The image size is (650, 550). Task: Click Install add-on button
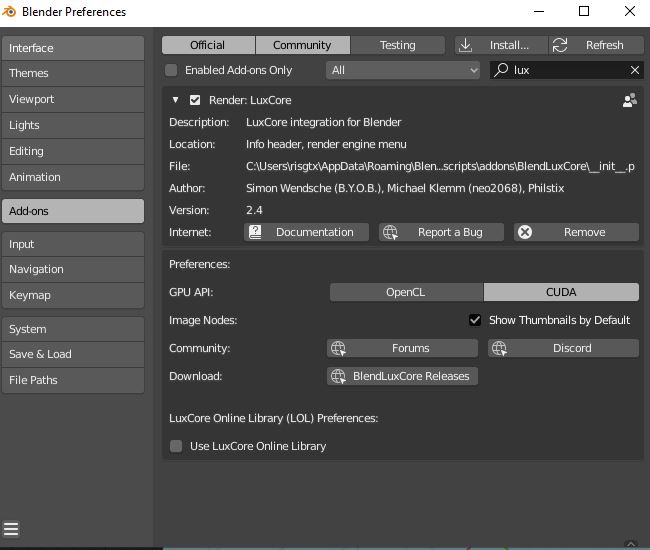click(500, 45)
